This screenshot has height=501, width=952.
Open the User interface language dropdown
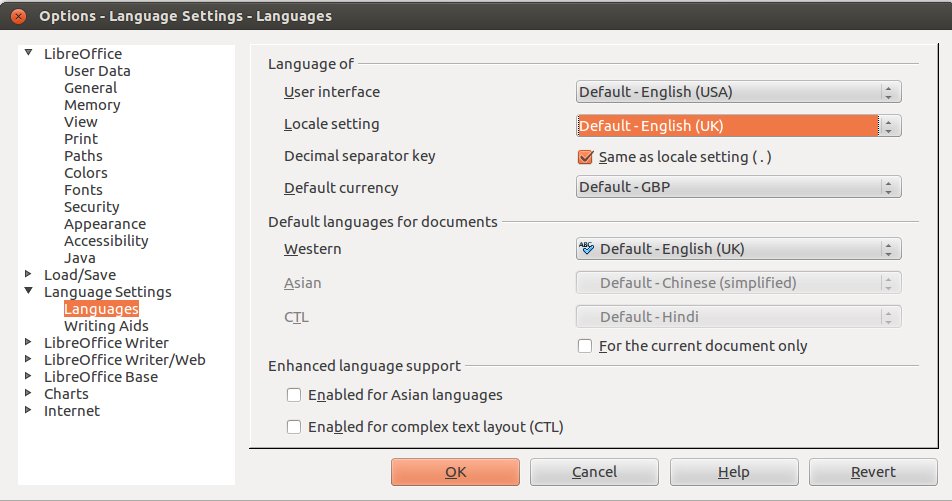739,92
